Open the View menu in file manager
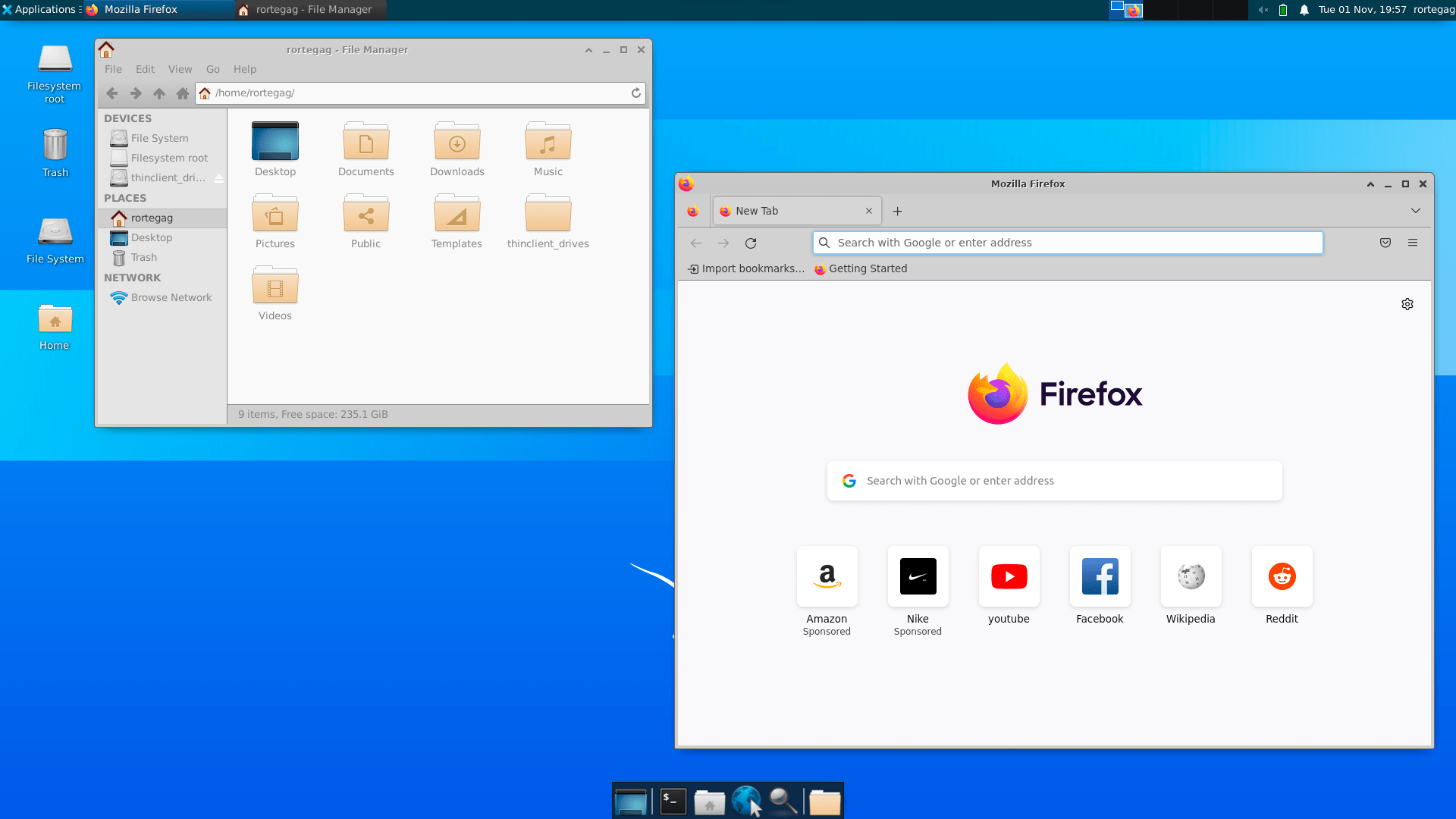This screenshot has height=819, width=1456. coord(180,69)
